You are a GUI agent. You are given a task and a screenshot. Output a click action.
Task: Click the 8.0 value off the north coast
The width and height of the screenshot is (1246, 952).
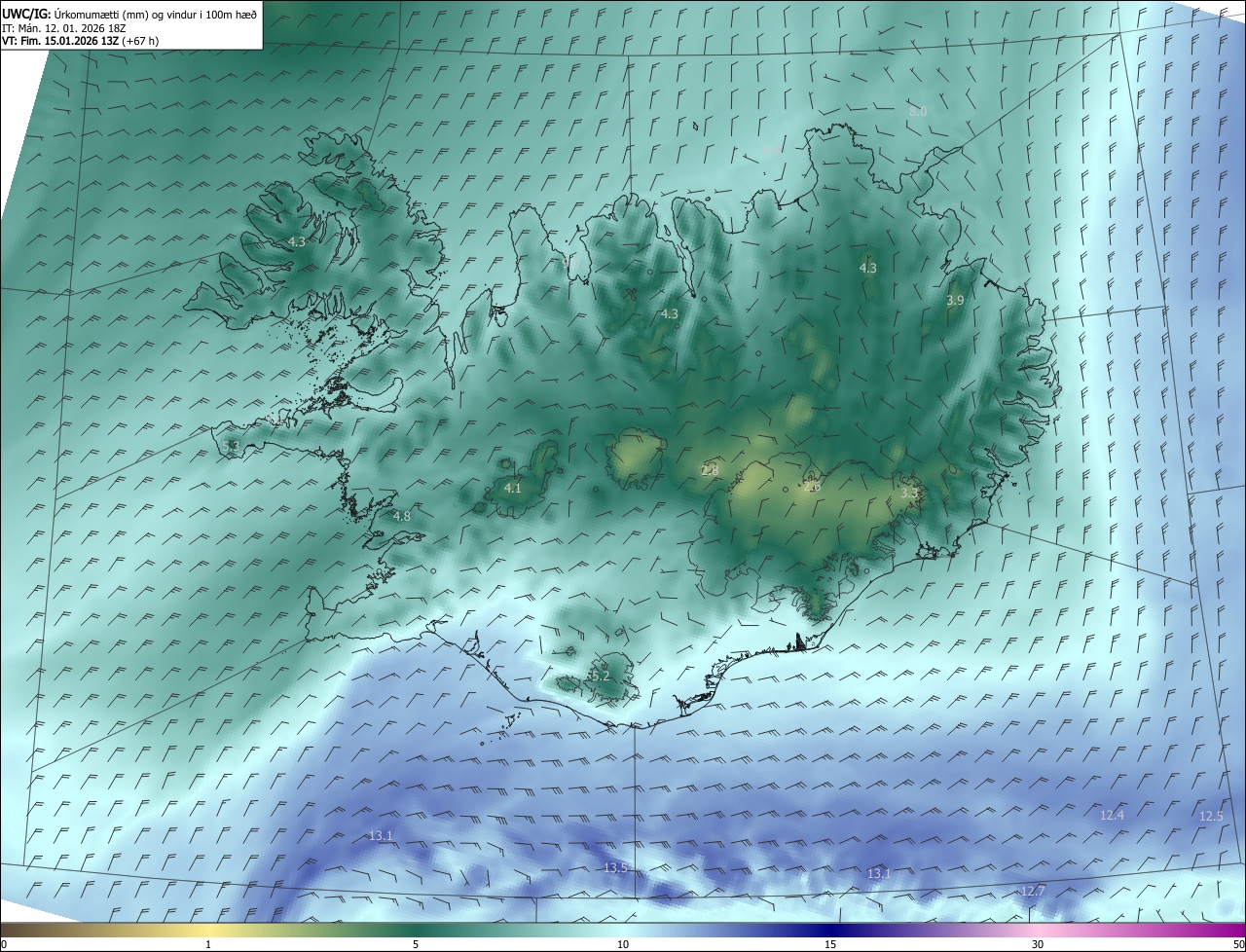[x=918, y=111]
